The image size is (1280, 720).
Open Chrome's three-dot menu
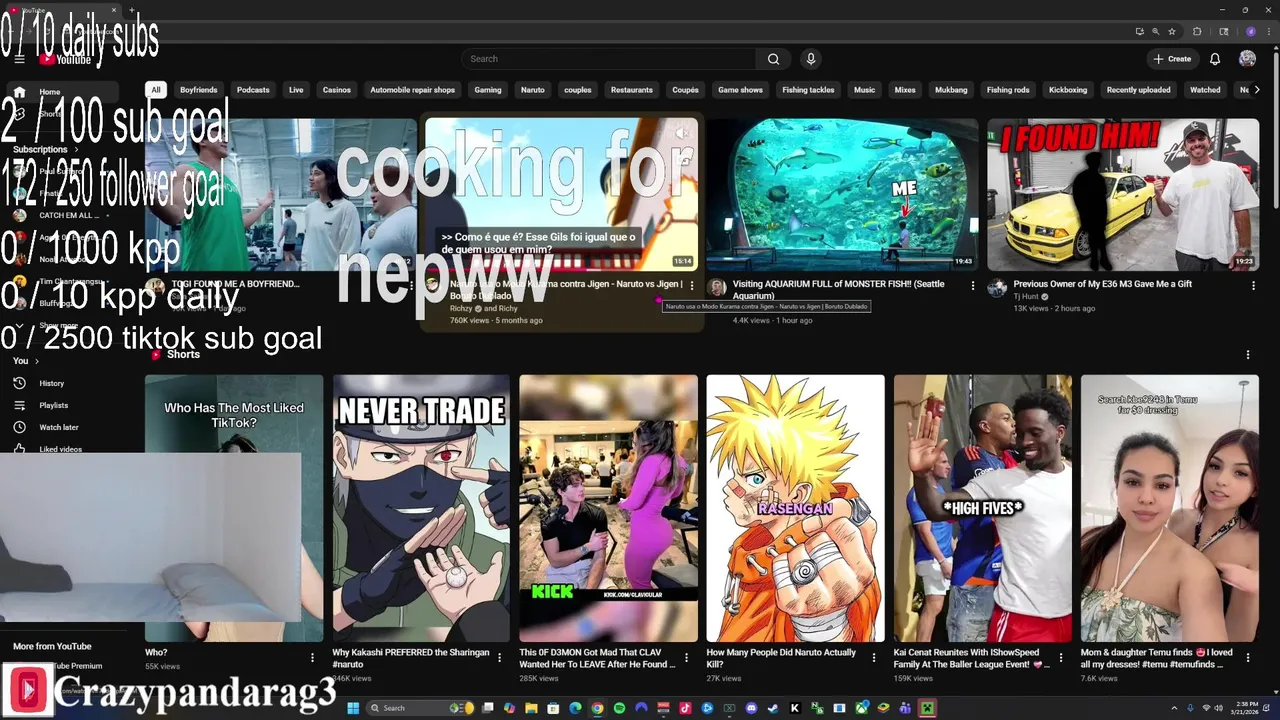click(x=1269, y=31)
